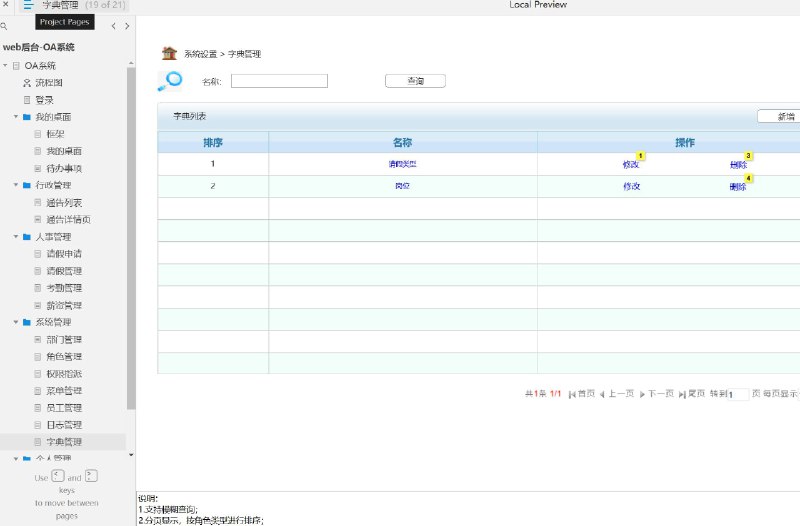Select the 流程图 flowchart page icon
The image size is (800, 526).
click(x=27, y=83)
